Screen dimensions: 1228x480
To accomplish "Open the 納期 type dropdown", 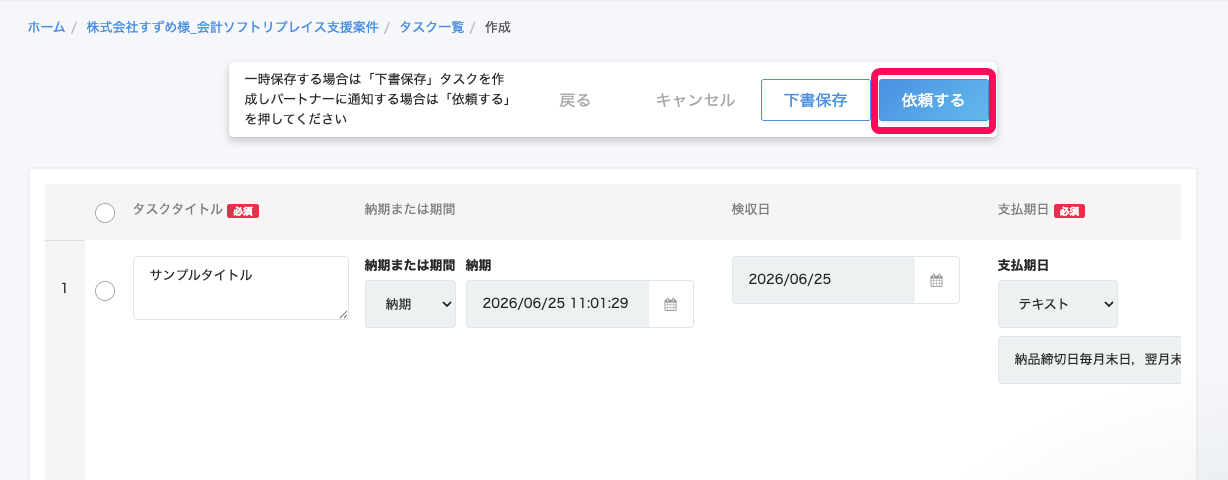I will (410, 303).
